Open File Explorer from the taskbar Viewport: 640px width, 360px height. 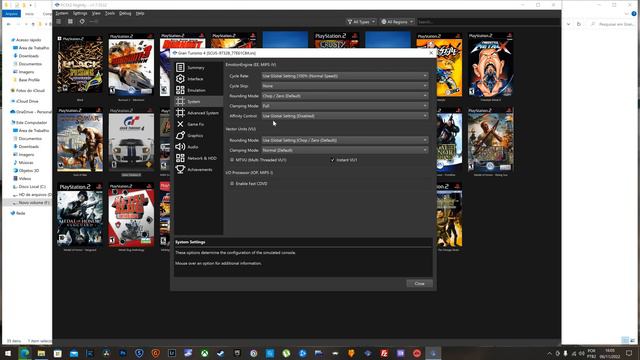point(41,353)
